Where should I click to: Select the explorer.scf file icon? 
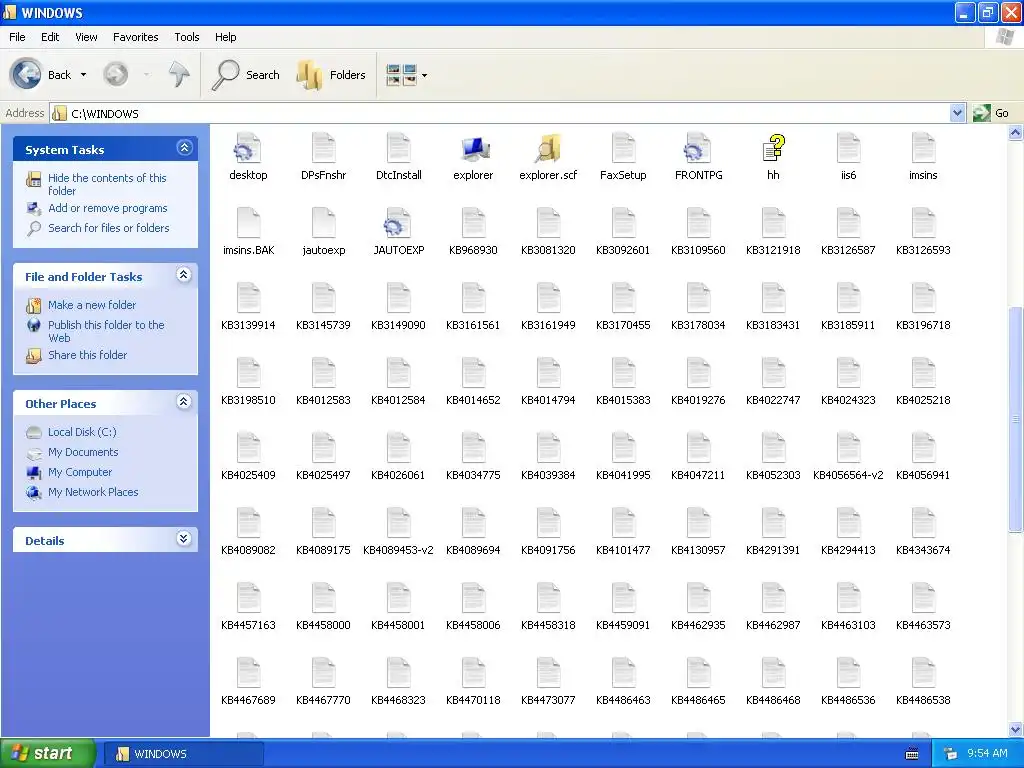click(x=548, y=148)
